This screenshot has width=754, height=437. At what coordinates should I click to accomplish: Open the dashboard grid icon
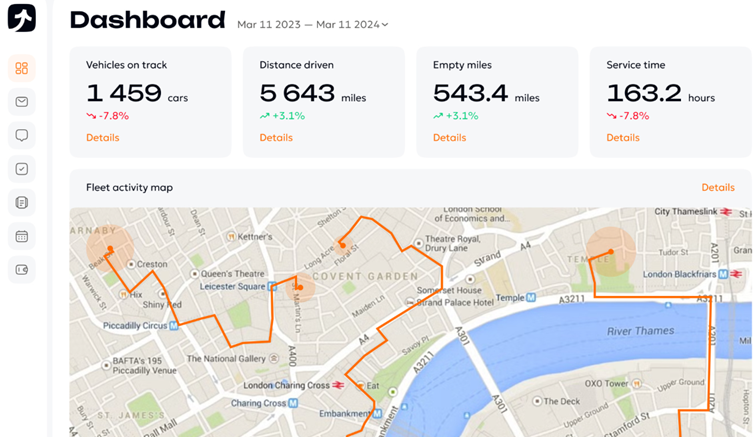click(21, 68)
